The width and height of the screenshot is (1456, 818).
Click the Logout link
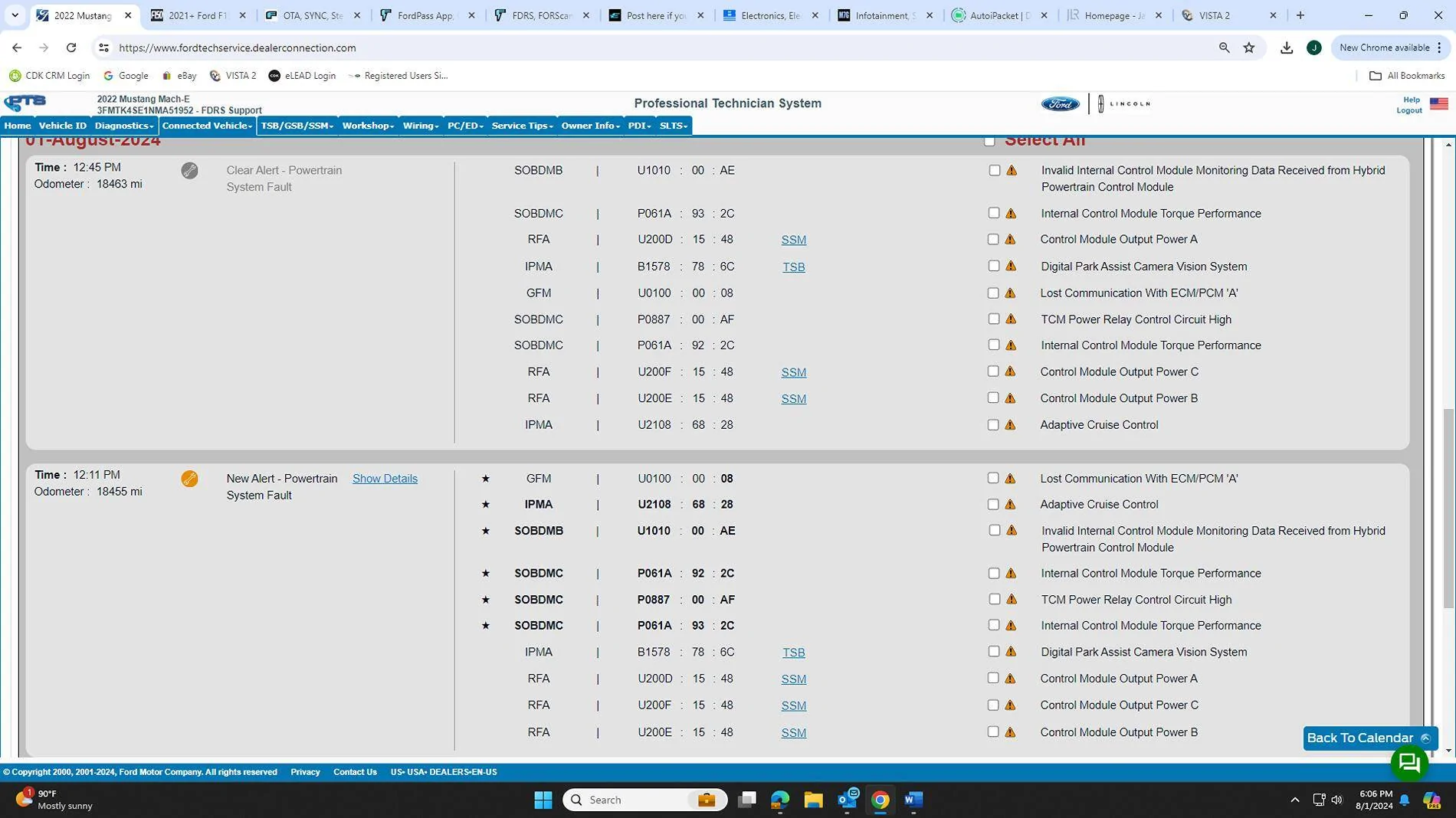1408,110
